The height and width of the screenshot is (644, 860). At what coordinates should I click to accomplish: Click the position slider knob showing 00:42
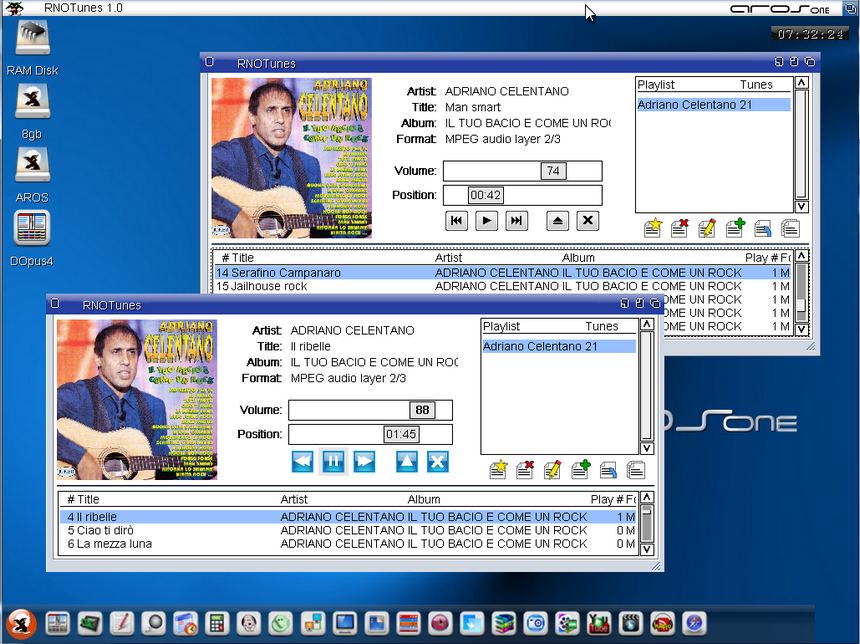[x=486, y=195]
